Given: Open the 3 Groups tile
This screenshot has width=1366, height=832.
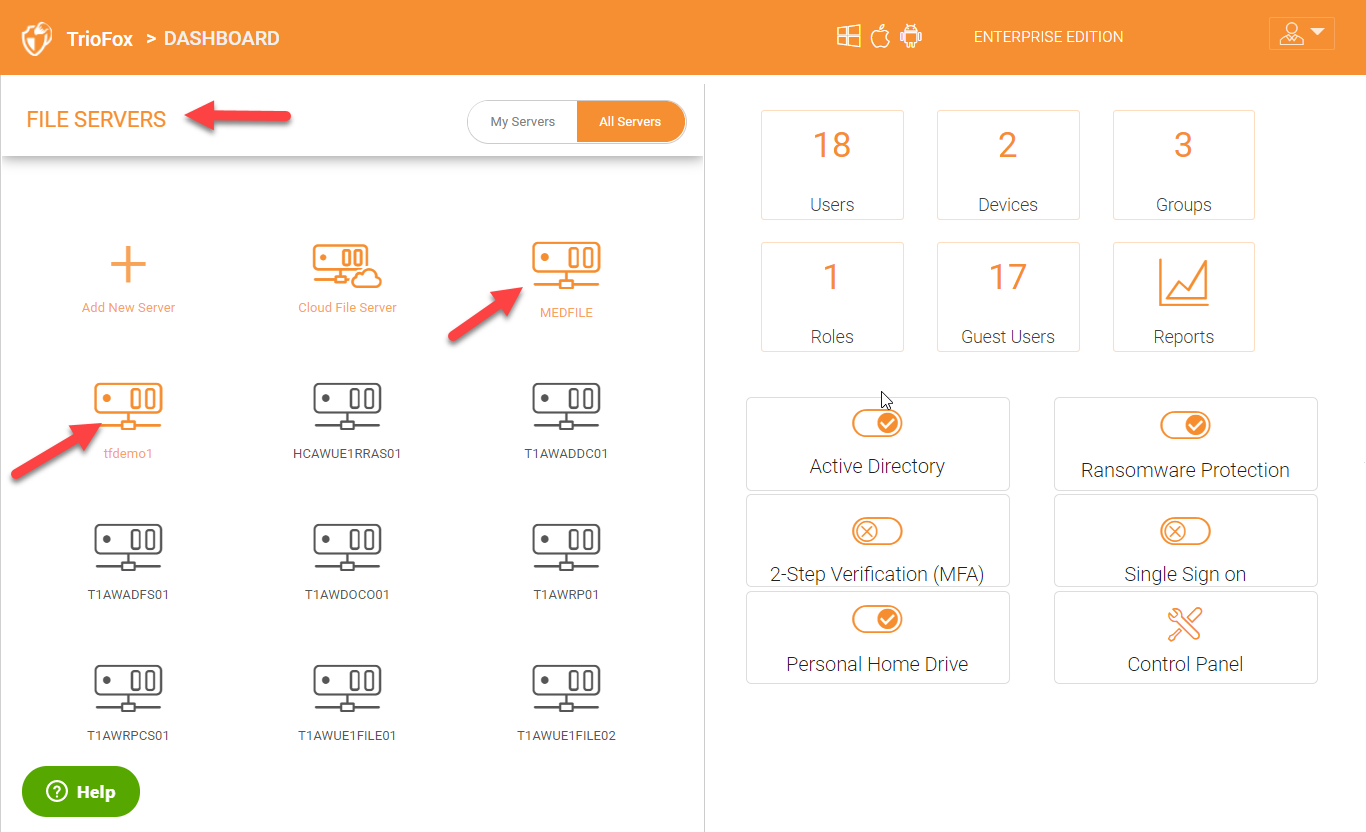Looking at the screenshot, I should pos(1184,165).
